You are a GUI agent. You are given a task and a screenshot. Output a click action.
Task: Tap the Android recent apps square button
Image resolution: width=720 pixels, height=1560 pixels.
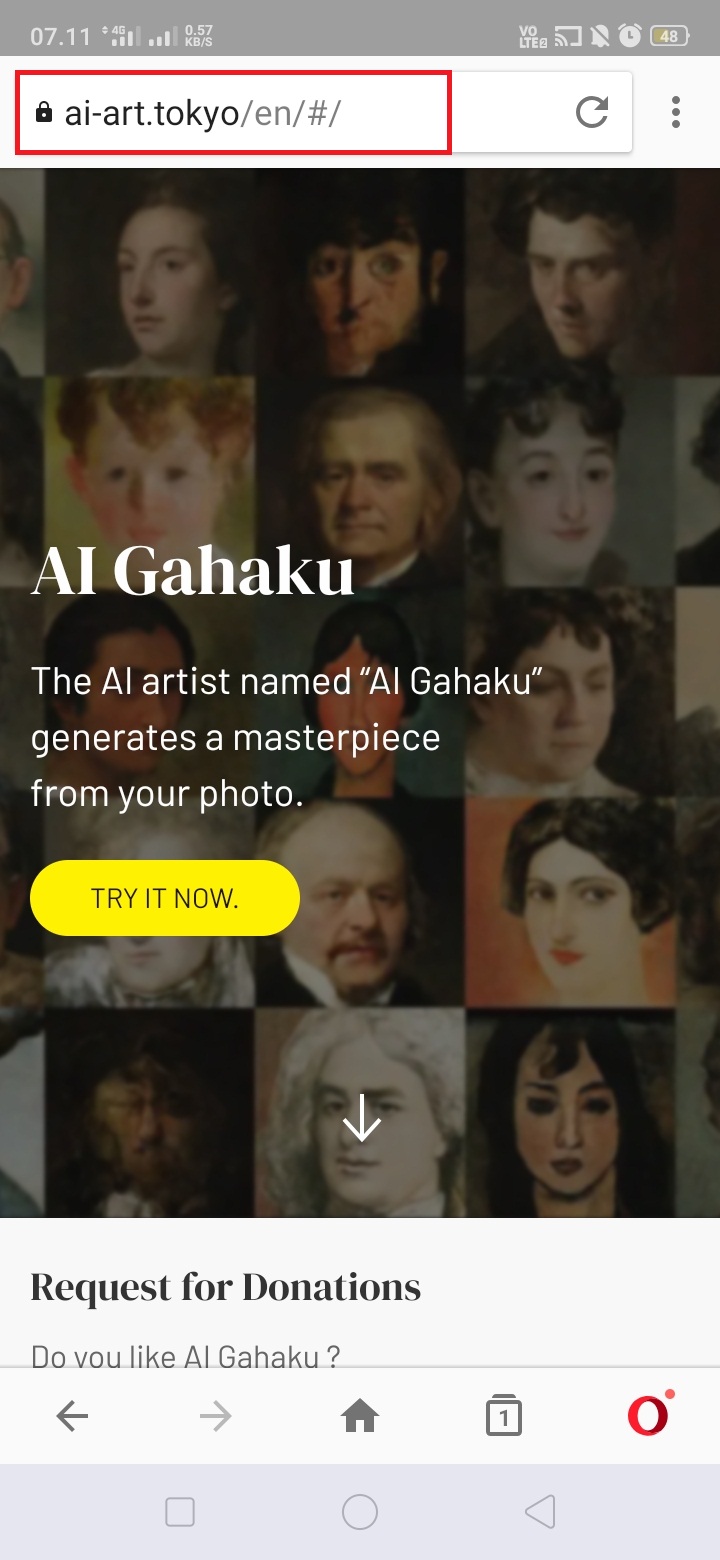(x=180, y=1513)
